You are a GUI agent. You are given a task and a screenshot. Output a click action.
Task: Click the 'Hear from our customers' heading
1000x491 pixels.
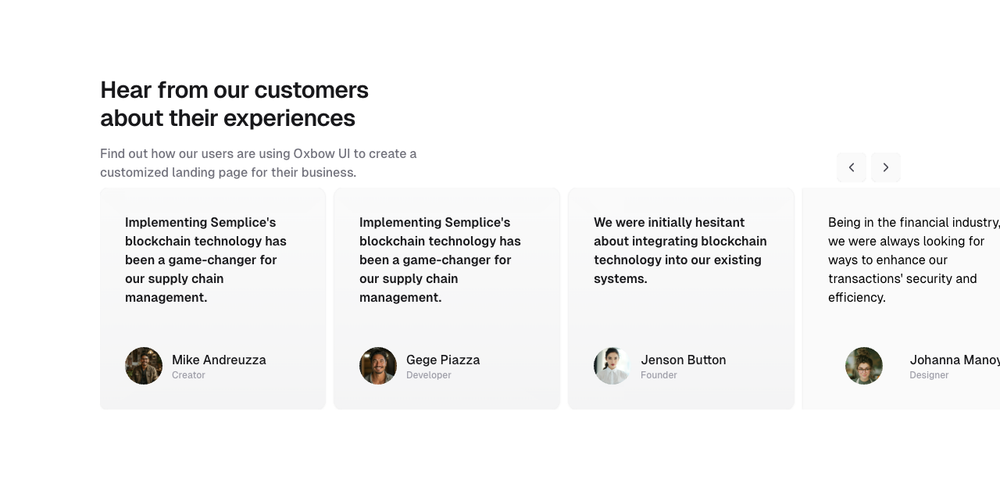point(234,104)
